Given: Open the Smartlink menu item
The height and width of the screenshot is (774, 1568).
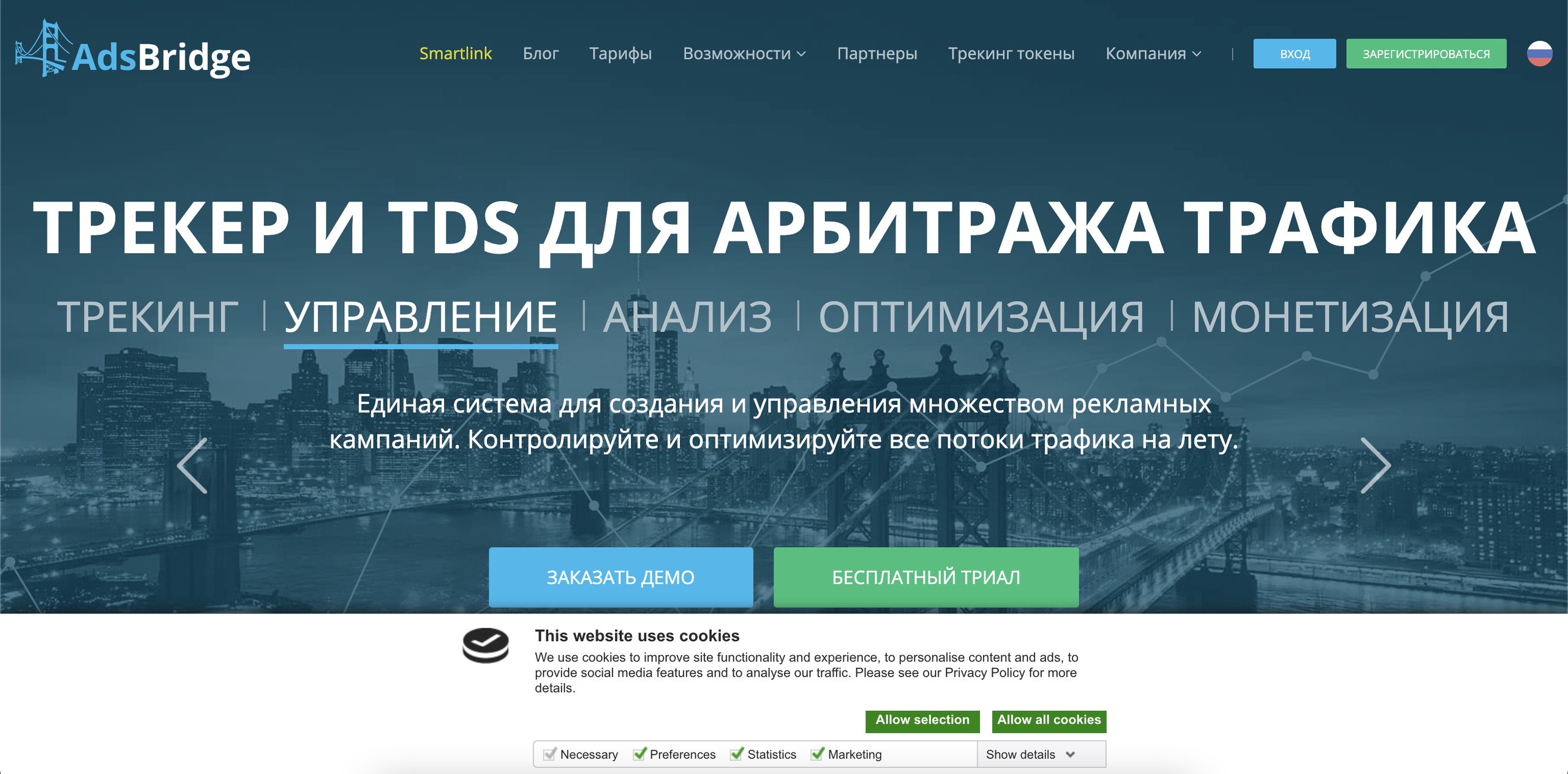Looking at the screenshot, I should point(455,54).
